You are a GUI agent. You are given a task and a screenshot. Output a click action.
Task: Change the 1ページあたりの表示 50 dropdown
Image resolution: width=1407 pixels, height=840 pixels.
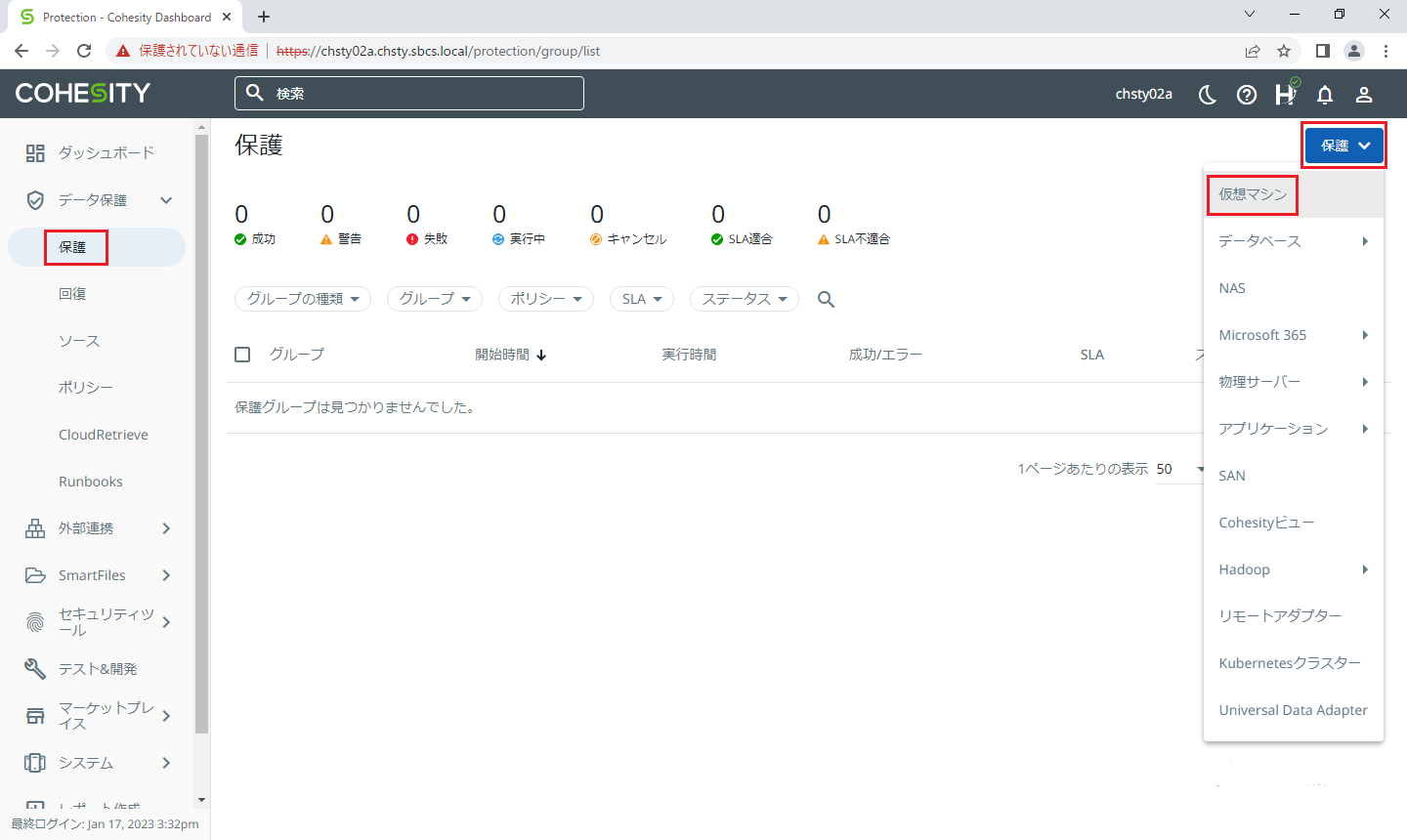point(1180,470)
